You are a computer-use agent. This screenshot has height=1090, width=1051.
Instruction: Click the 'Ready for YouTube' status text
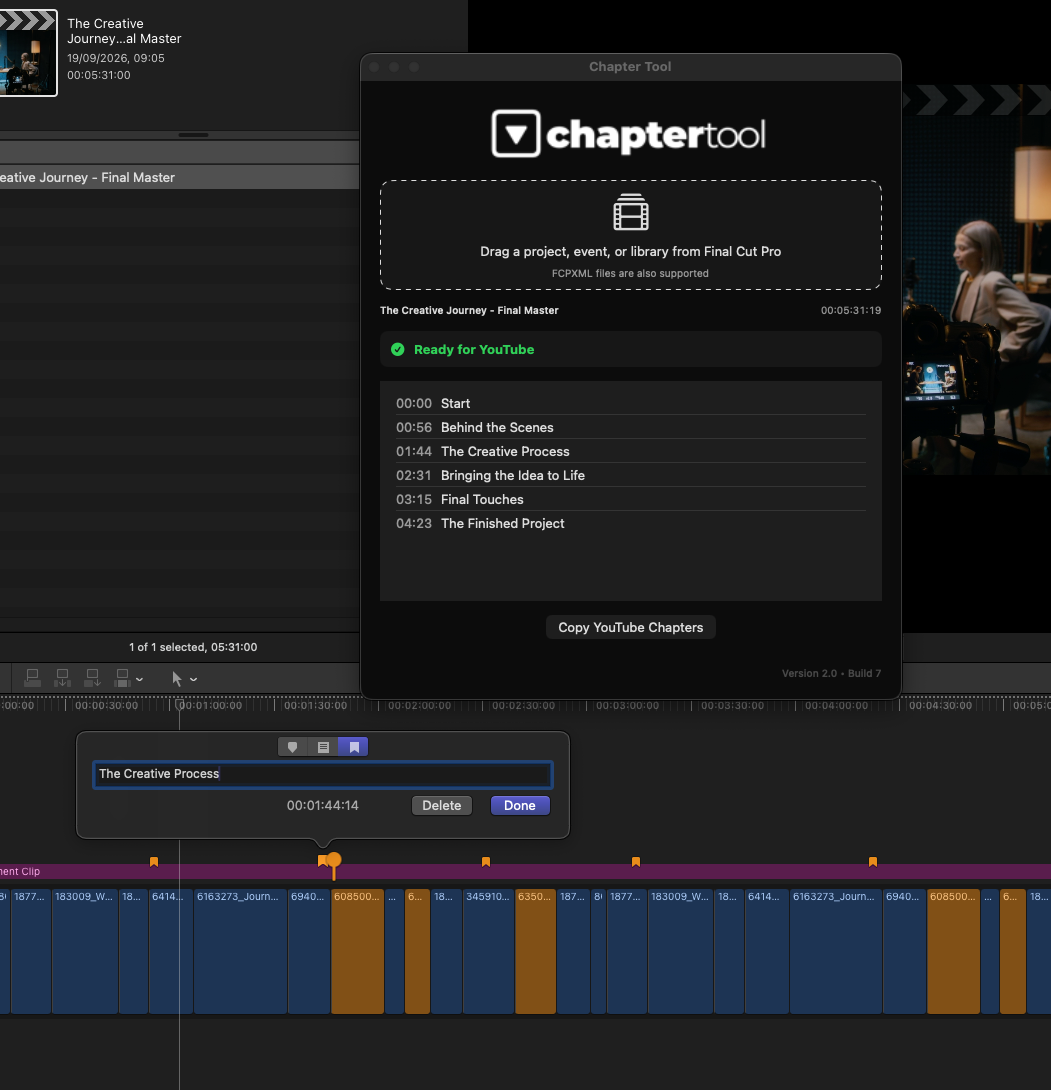474,350
